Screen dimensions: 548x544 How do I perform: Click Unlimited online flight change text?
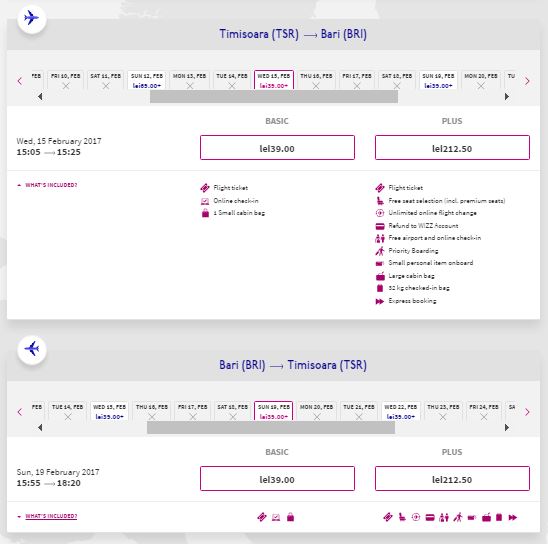433,213
